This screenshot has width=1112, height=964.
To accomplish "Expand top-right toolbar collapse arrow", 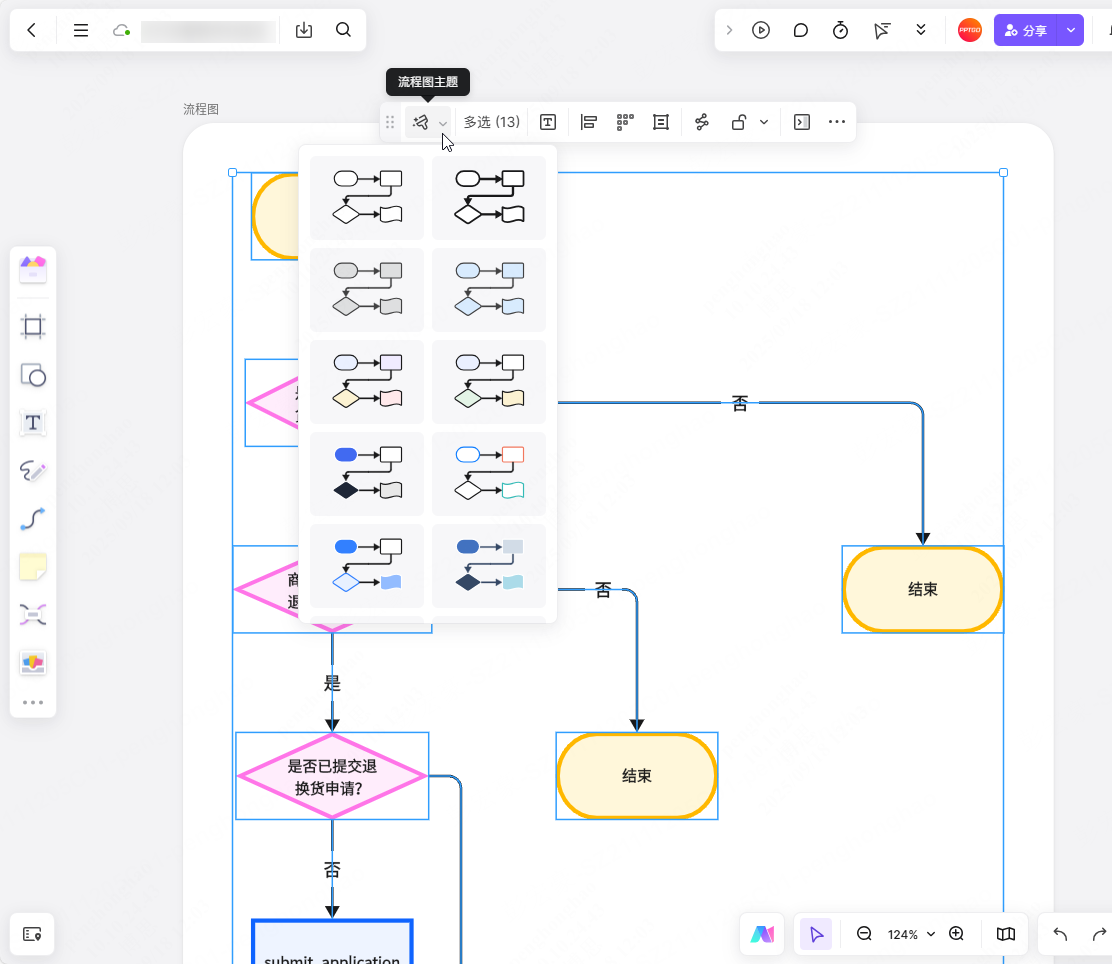I will 729,30.
